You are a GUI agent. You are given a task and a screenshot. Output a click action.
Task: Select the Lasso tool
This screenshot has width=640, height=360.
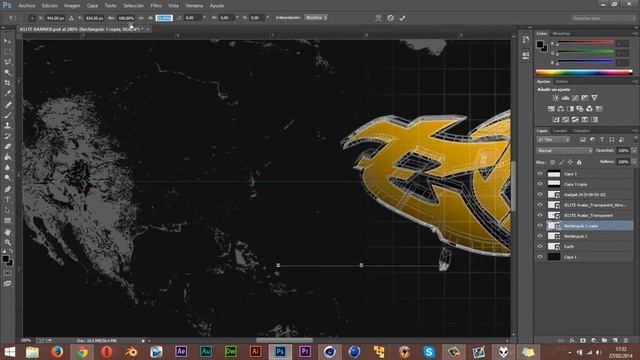[x=7, y=62]
